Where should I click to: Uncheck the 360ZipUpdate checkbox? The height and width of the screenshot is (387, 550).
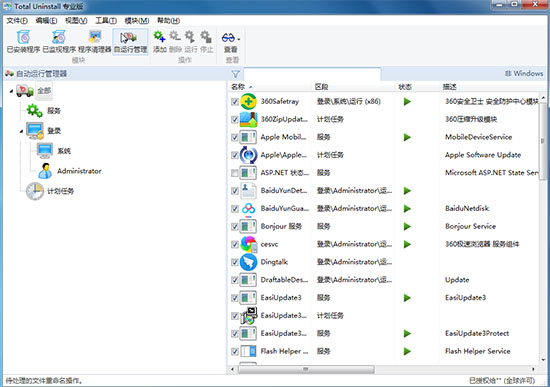pos(235,120)
